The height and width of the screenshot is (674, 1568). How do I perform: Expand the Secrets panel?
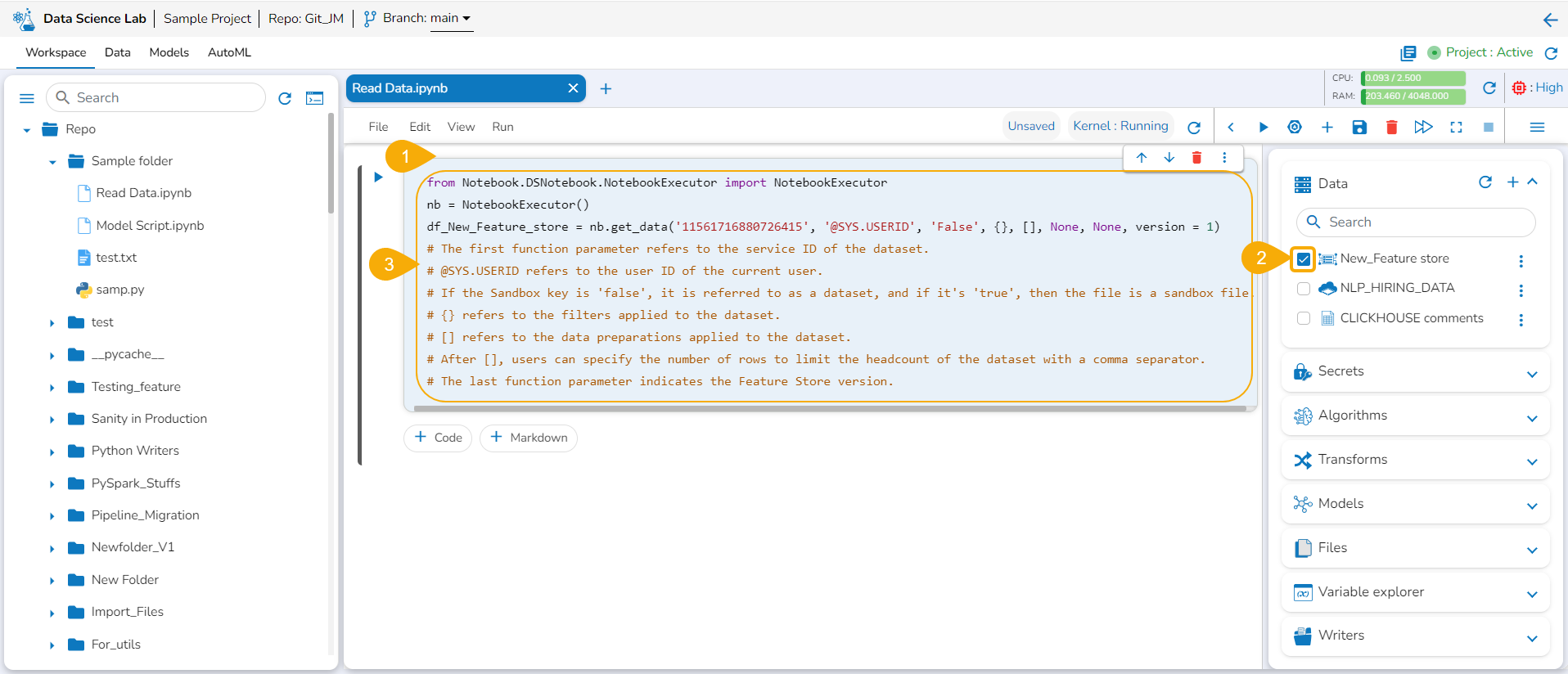(x=1531, y=374)
